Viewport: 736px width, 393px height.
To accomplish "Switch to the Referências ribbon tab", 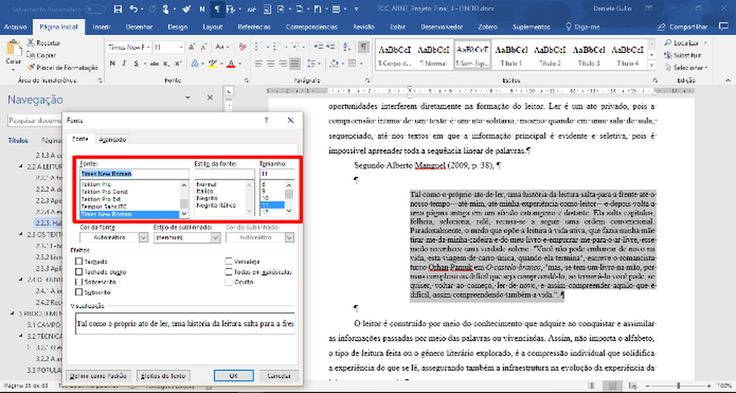I will (x=254, y=27).
